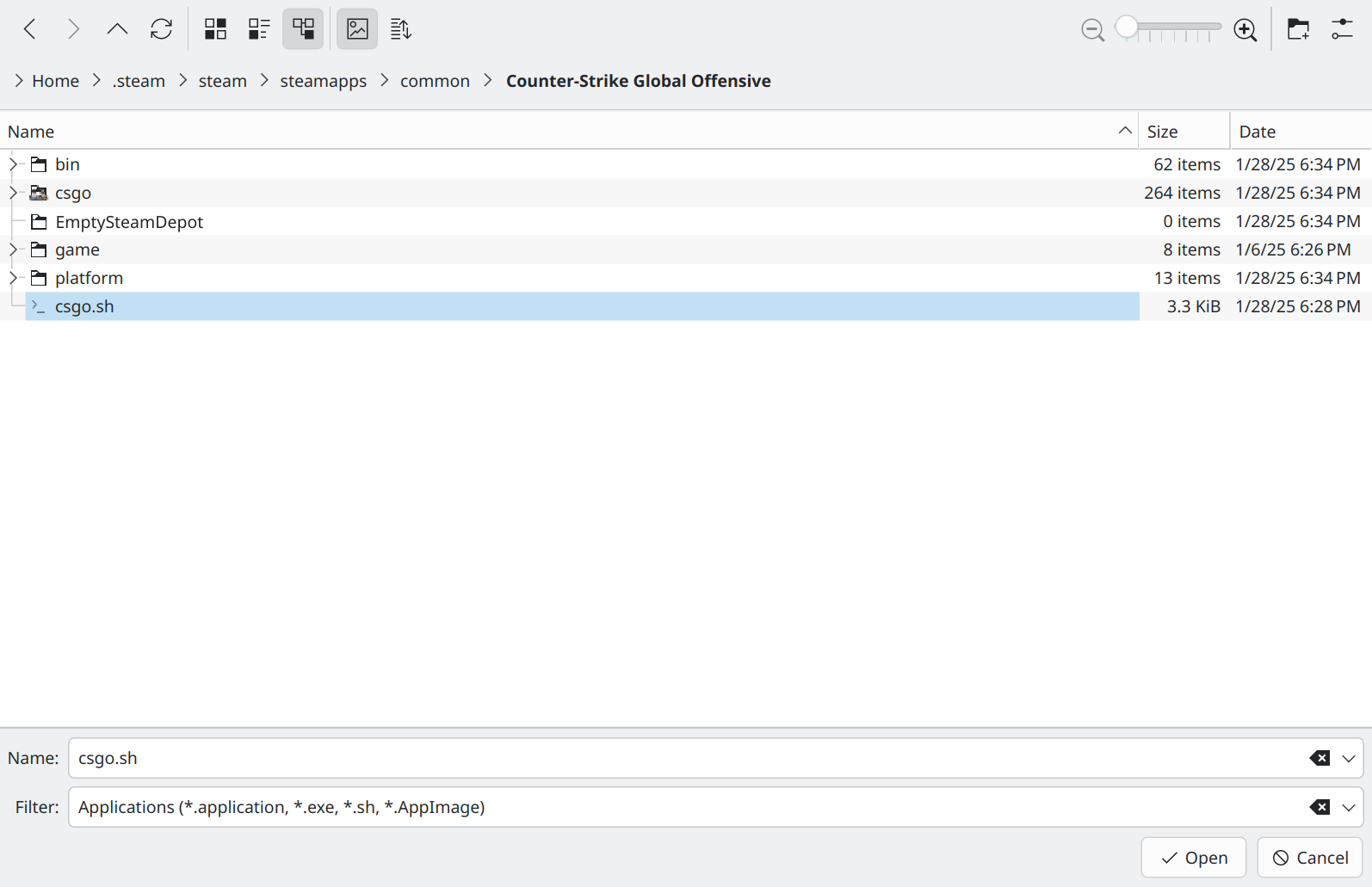1372x887 pixels.
Task: Adjust the icon size zoom slider
Action: (1168, 29)
